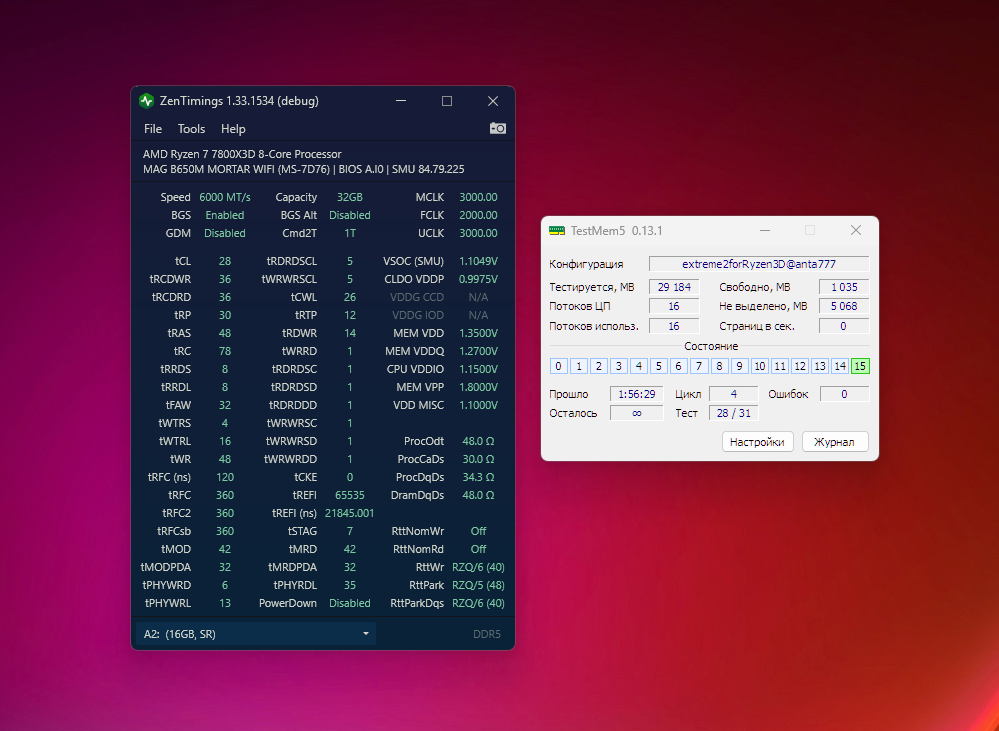Click thread state box 3

coord(619,366)
